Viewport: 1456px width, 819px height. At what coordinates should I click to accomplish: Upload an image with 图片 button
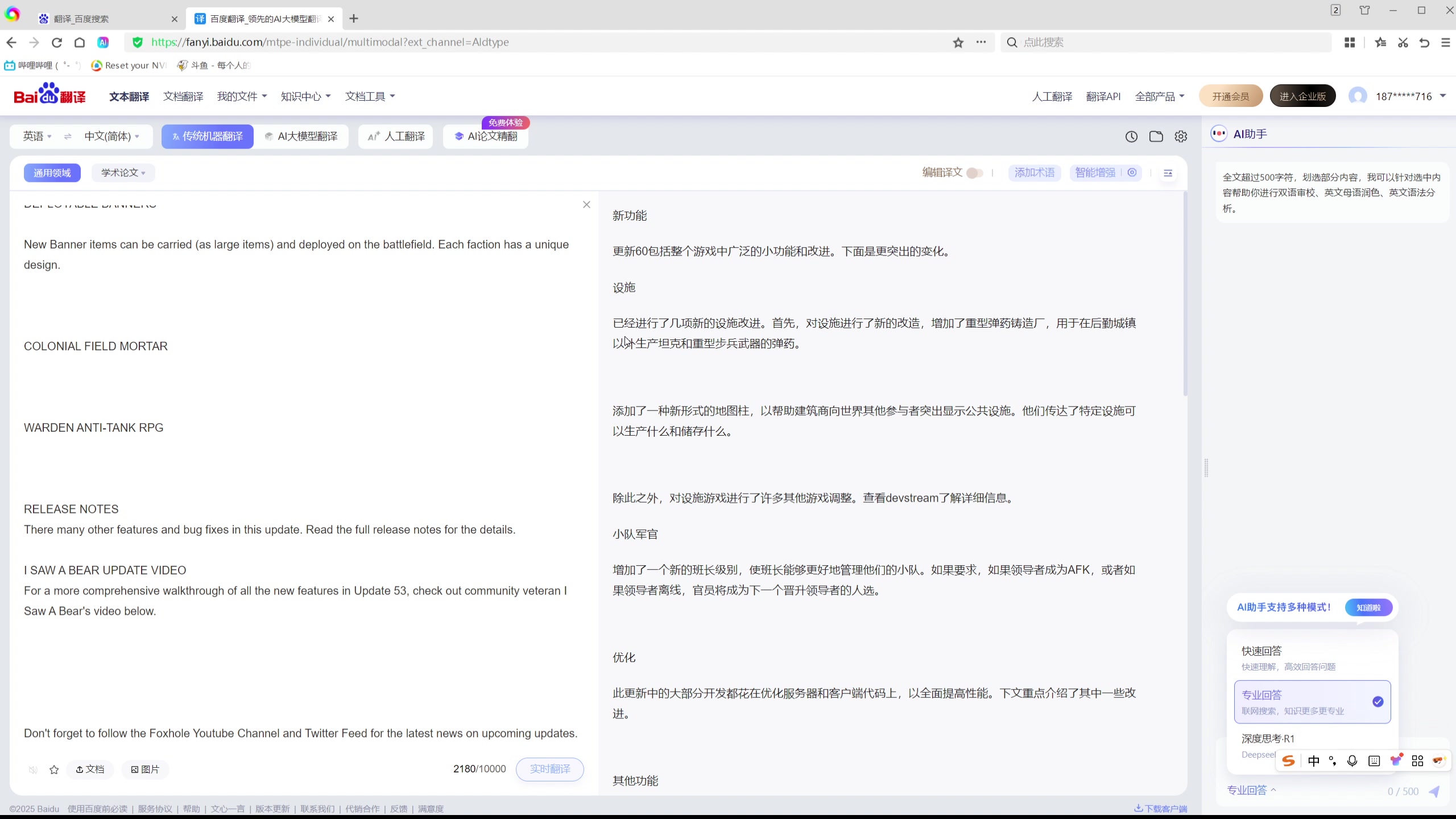pos(145,770)
